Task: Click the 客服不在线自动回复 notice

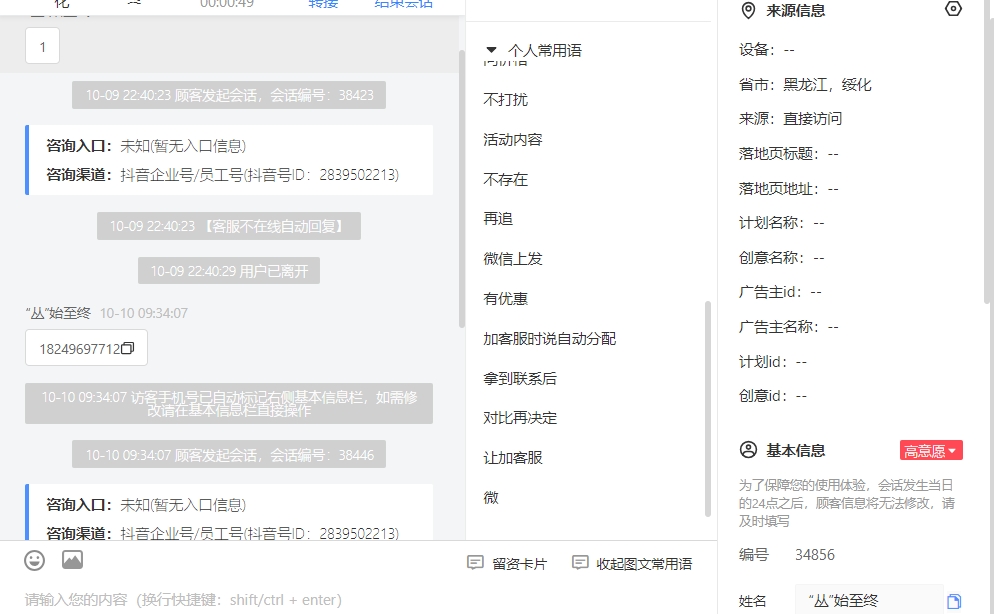Action: click(x=229, y=226)
